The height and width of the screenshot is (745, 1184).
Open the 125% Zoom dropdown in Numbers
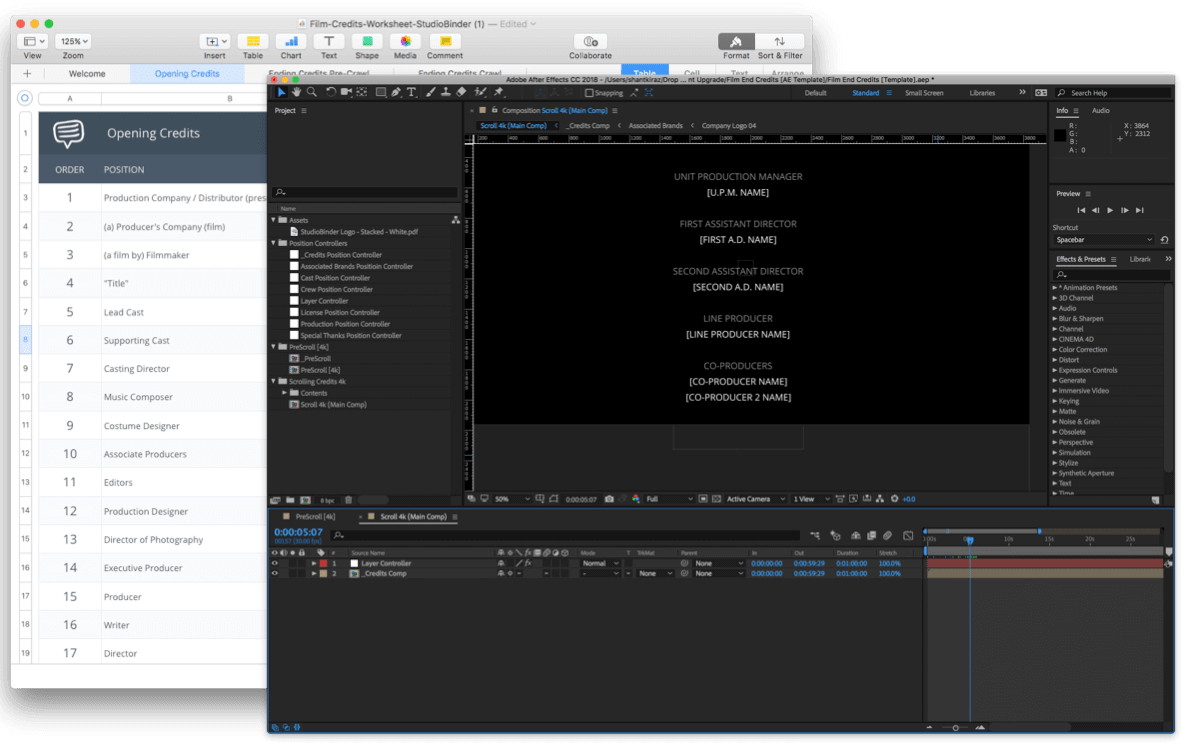pos(74,42)
